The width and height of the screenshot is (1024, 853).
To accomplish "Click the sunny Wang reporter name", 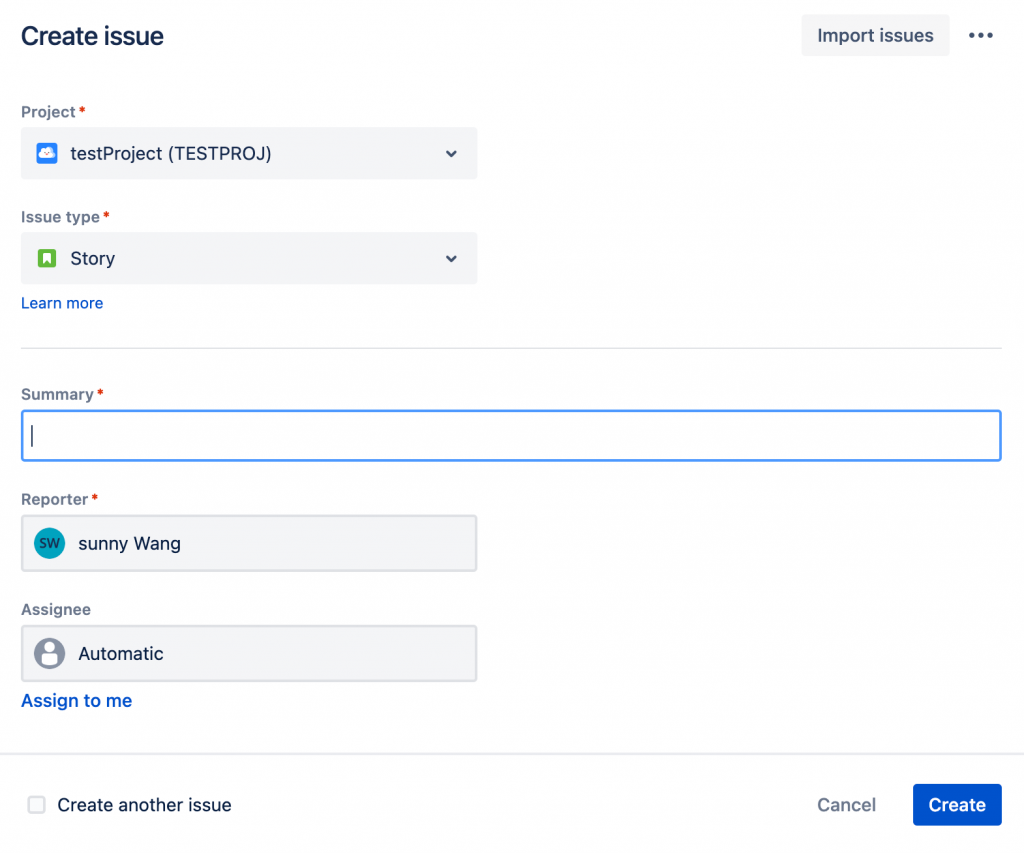I will coord(129,544).
